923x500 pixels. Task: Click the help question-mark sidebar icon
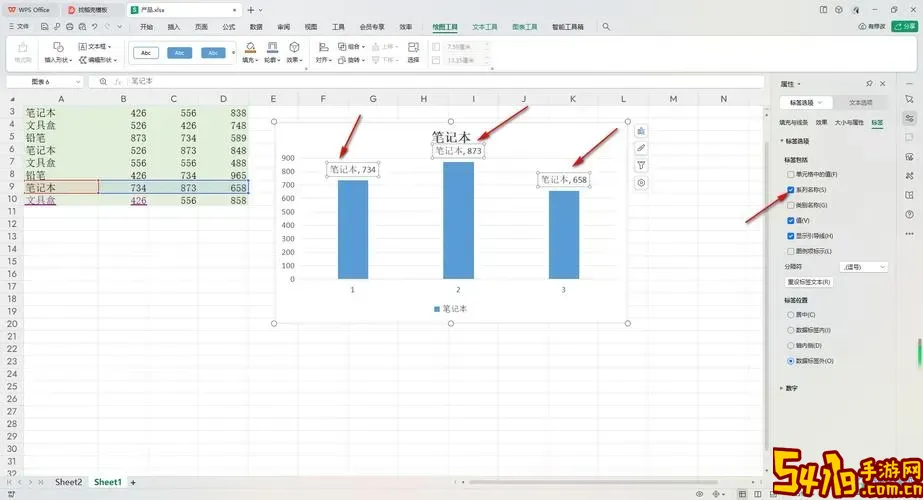click(909, 214)
